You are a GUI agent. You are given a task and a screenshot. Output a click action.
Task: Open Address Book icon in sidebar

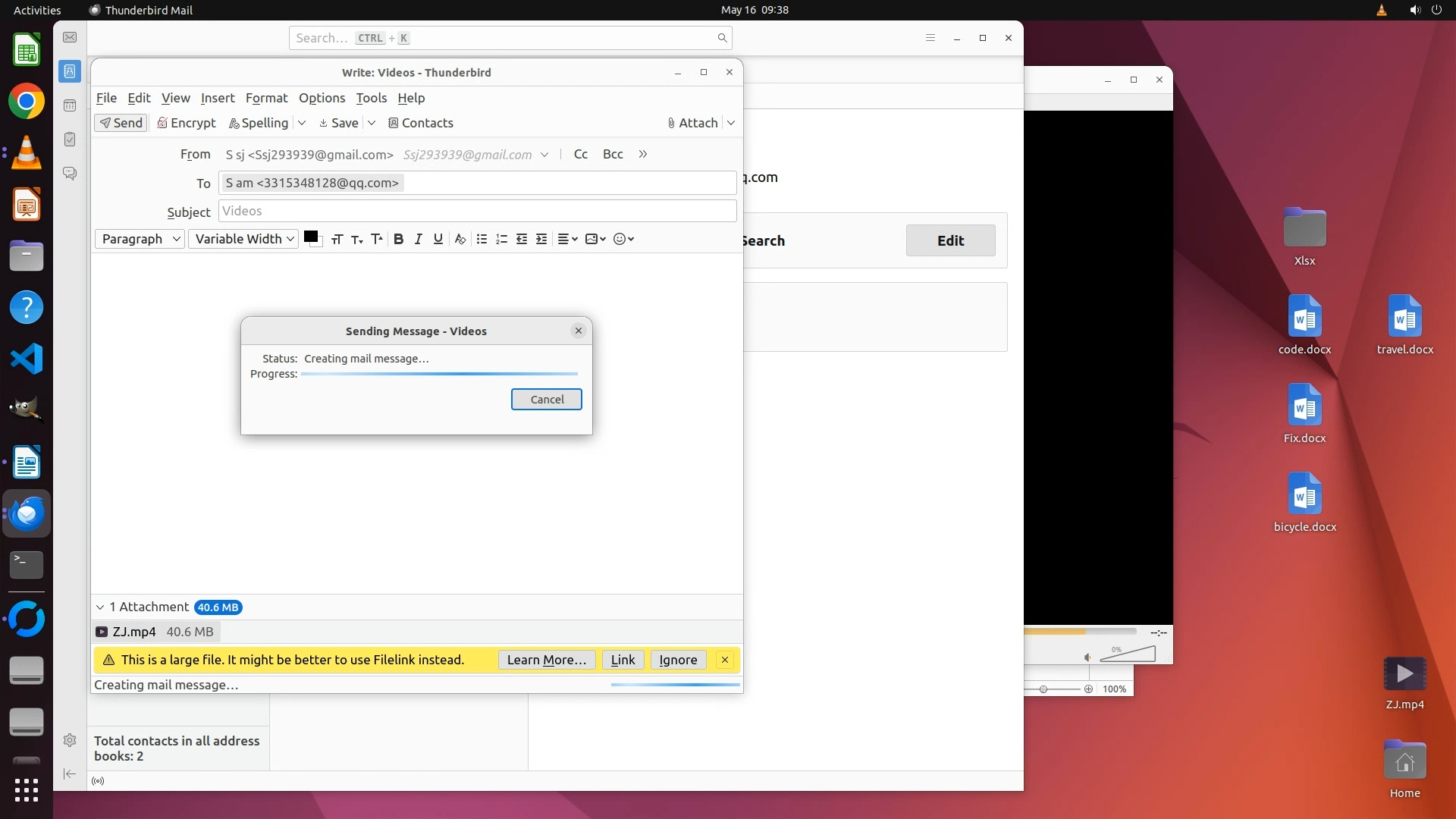70,71
